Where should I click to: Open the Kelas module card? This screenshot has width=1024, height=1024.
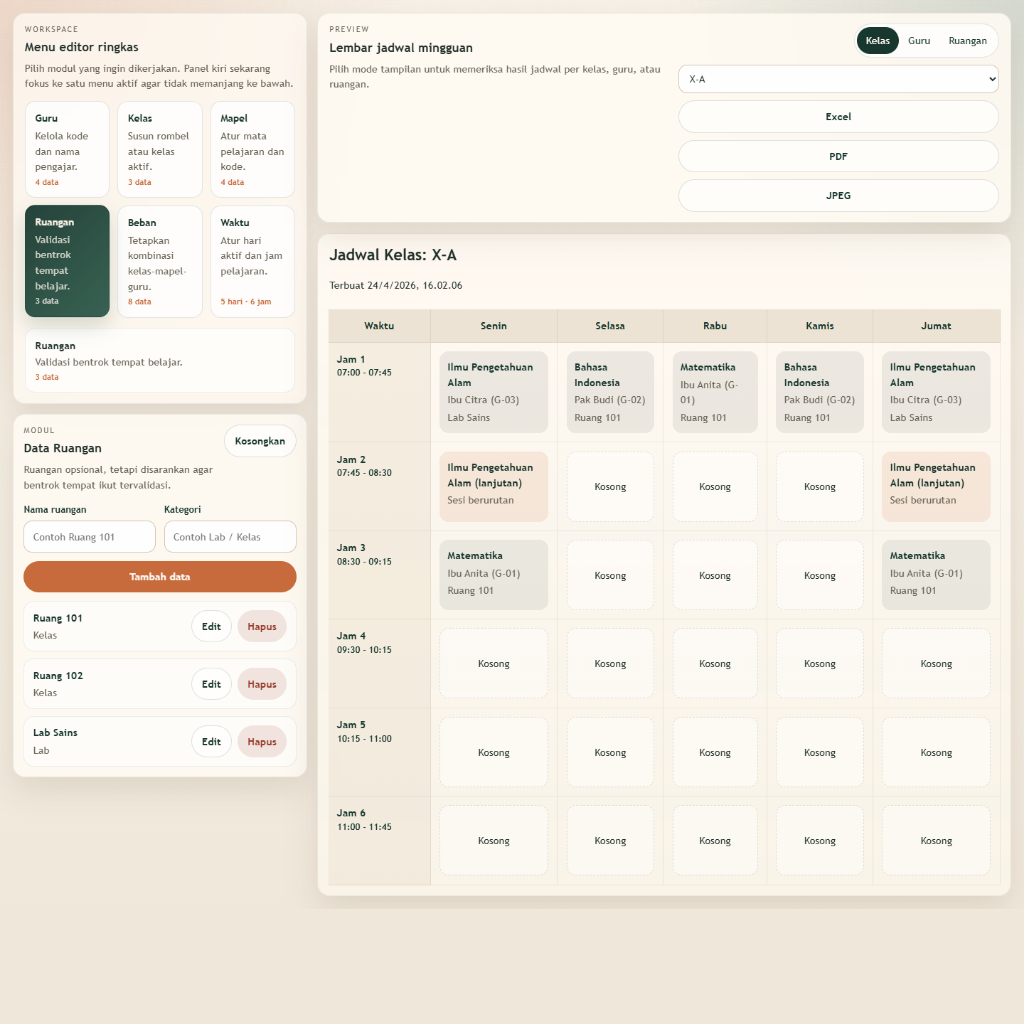[160, 150]
